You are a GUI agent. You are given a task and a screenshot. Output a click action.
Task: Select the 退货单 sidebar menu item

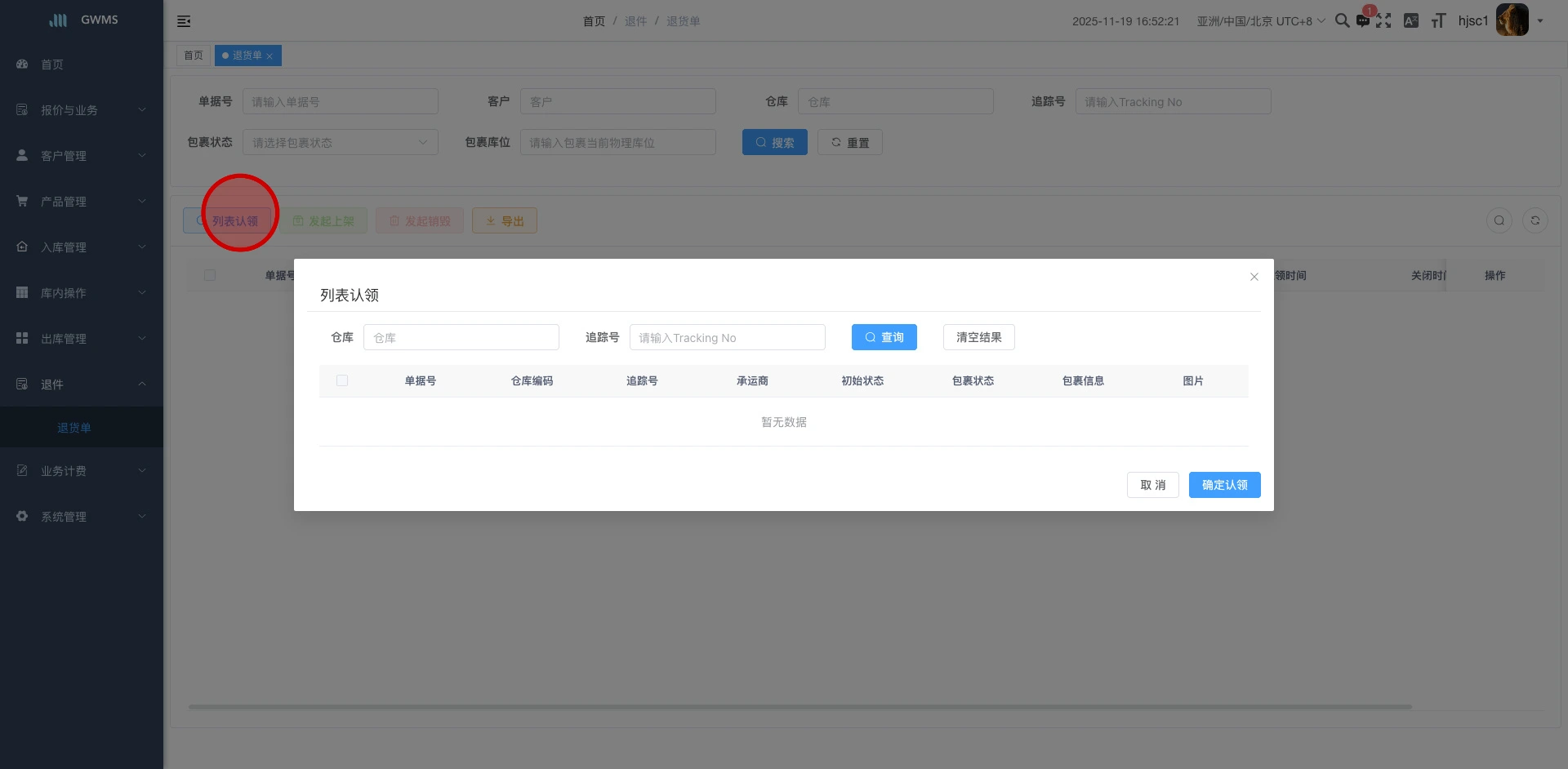[x=74, y=428]
